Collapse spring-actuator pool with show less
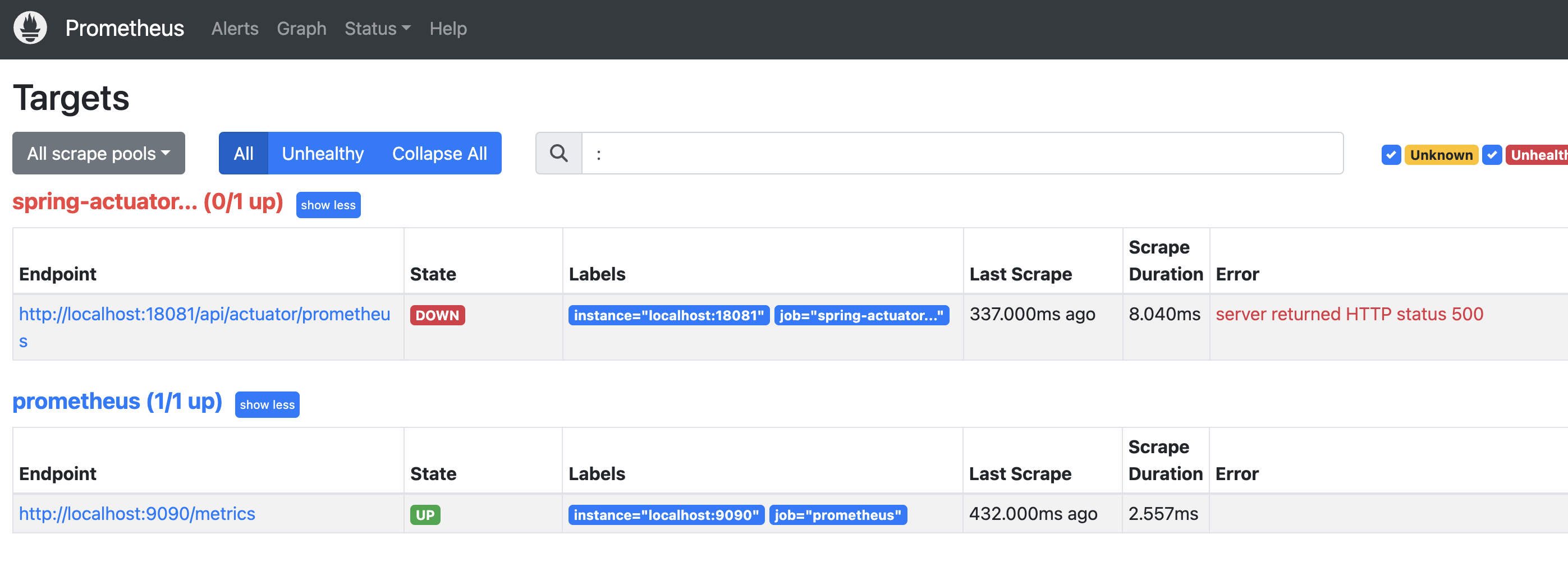 [x=328, y=205]
